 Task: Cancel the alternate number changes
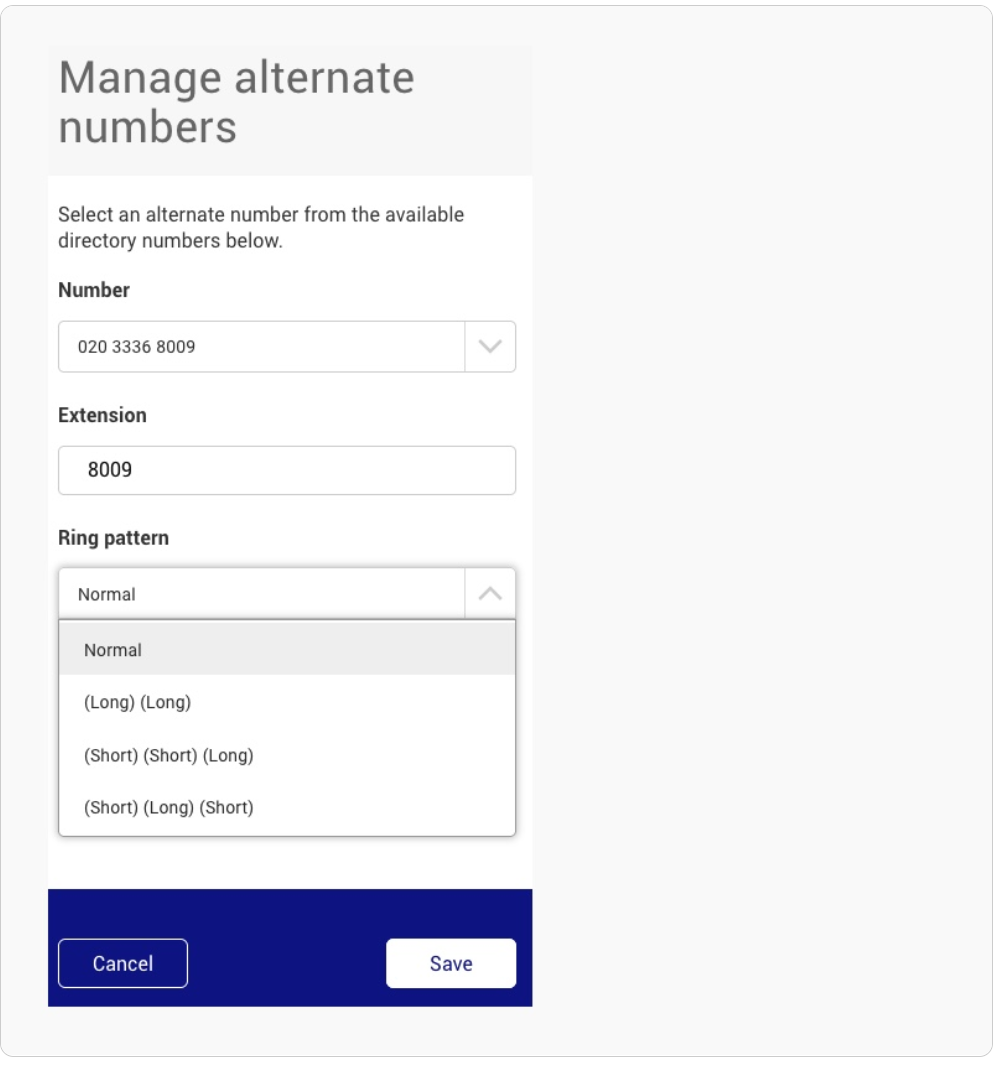(123, 964)
